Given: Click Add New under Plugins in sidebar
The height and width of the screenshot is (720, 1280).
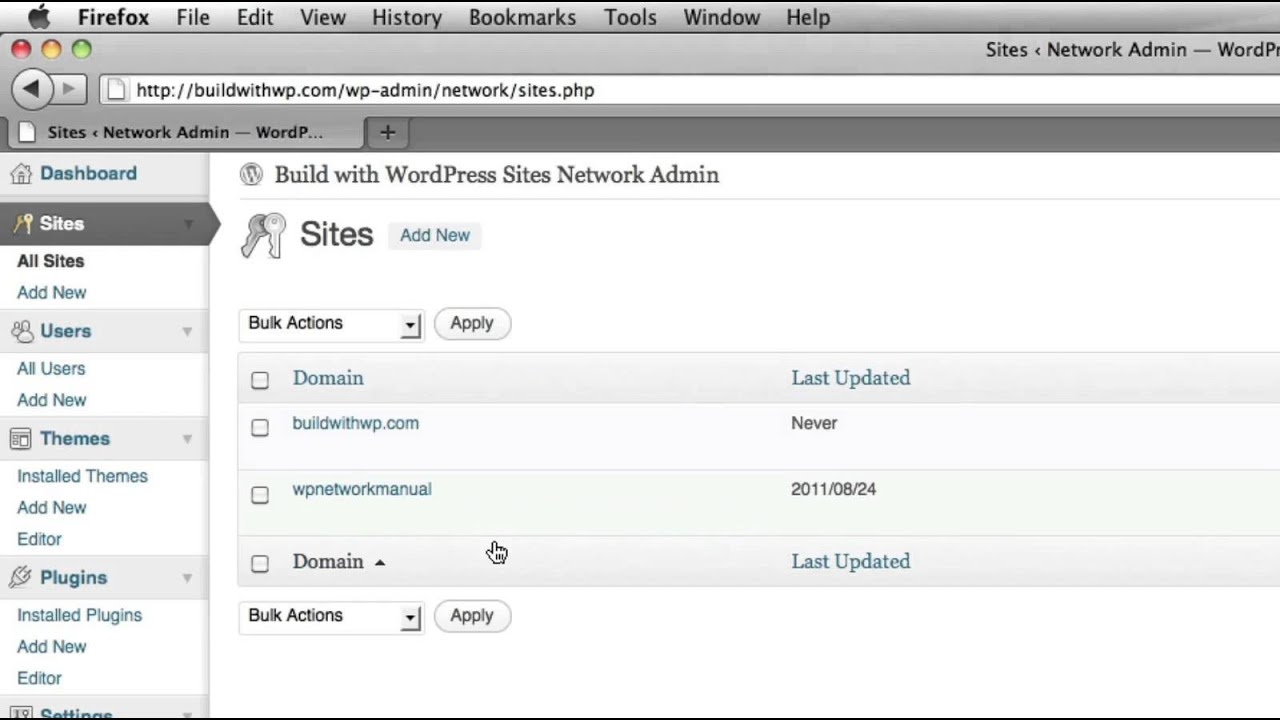Looking at the screenshot, I should 52,647.
